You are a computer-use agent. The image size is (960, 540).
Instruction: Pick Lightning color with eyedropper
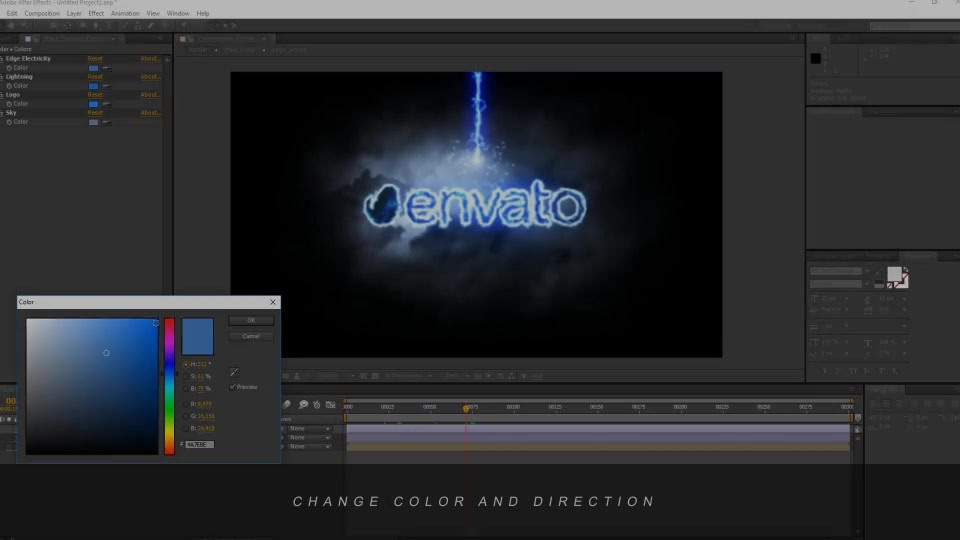point(107,86)
